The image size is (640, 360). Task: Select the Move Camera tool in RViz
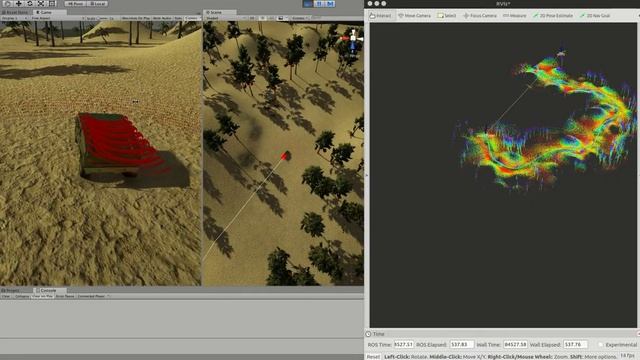[415, 16]
